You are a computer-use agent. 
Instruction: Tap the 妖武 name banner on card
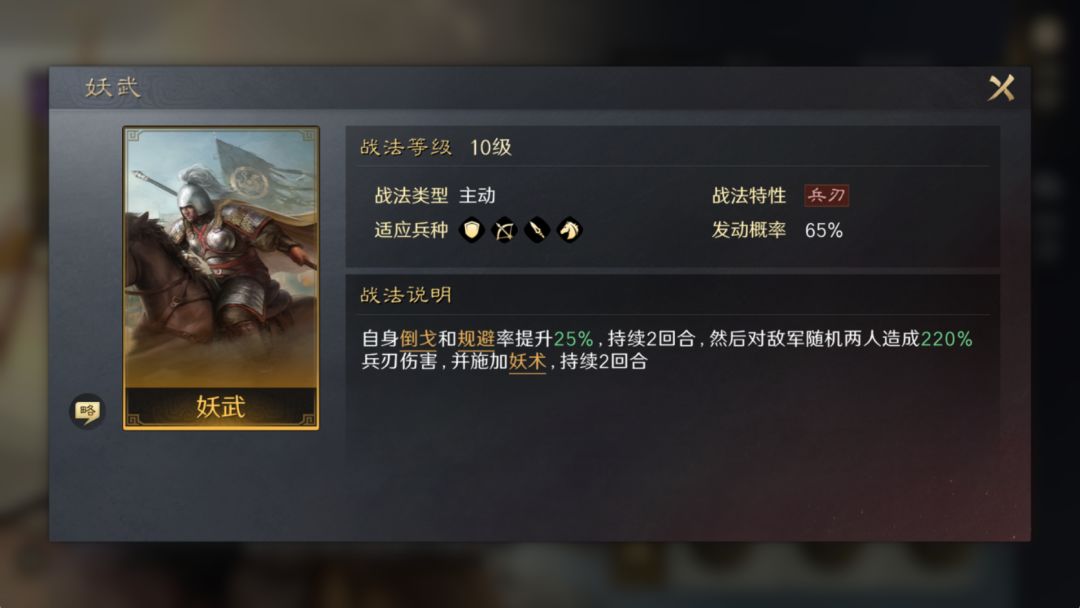(x=221, y=406)
